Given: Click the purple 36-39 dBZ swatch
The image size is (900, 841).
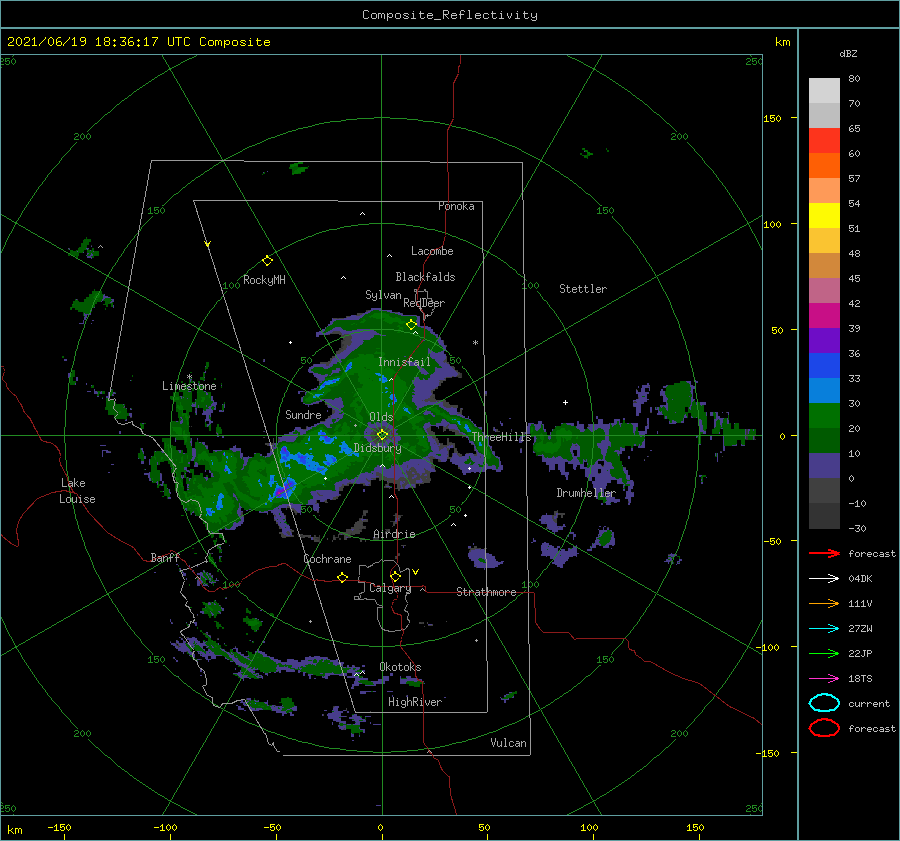Looking at the screenshot, I should click(824, 340).
